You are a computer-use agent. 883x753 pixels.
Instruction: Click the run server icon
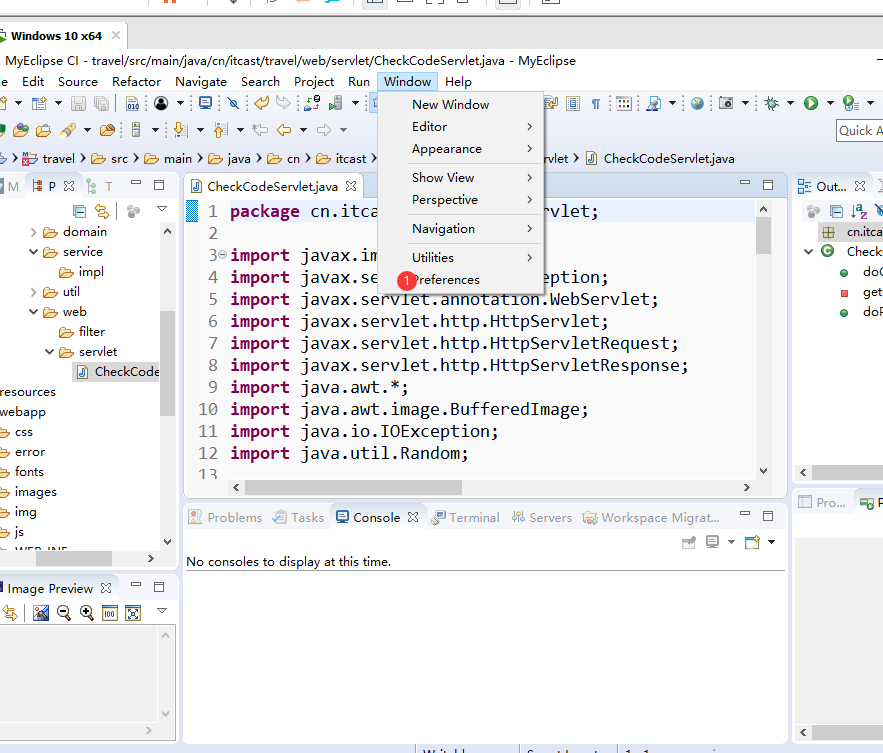pyautogui.click(x=336, y=103)
